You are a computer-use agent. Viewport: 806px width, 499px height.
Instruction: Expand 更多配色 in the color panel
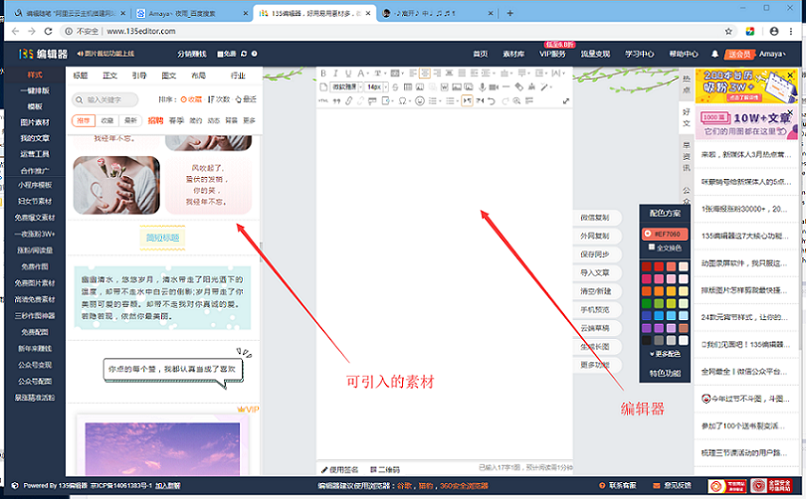coord(665,354)
